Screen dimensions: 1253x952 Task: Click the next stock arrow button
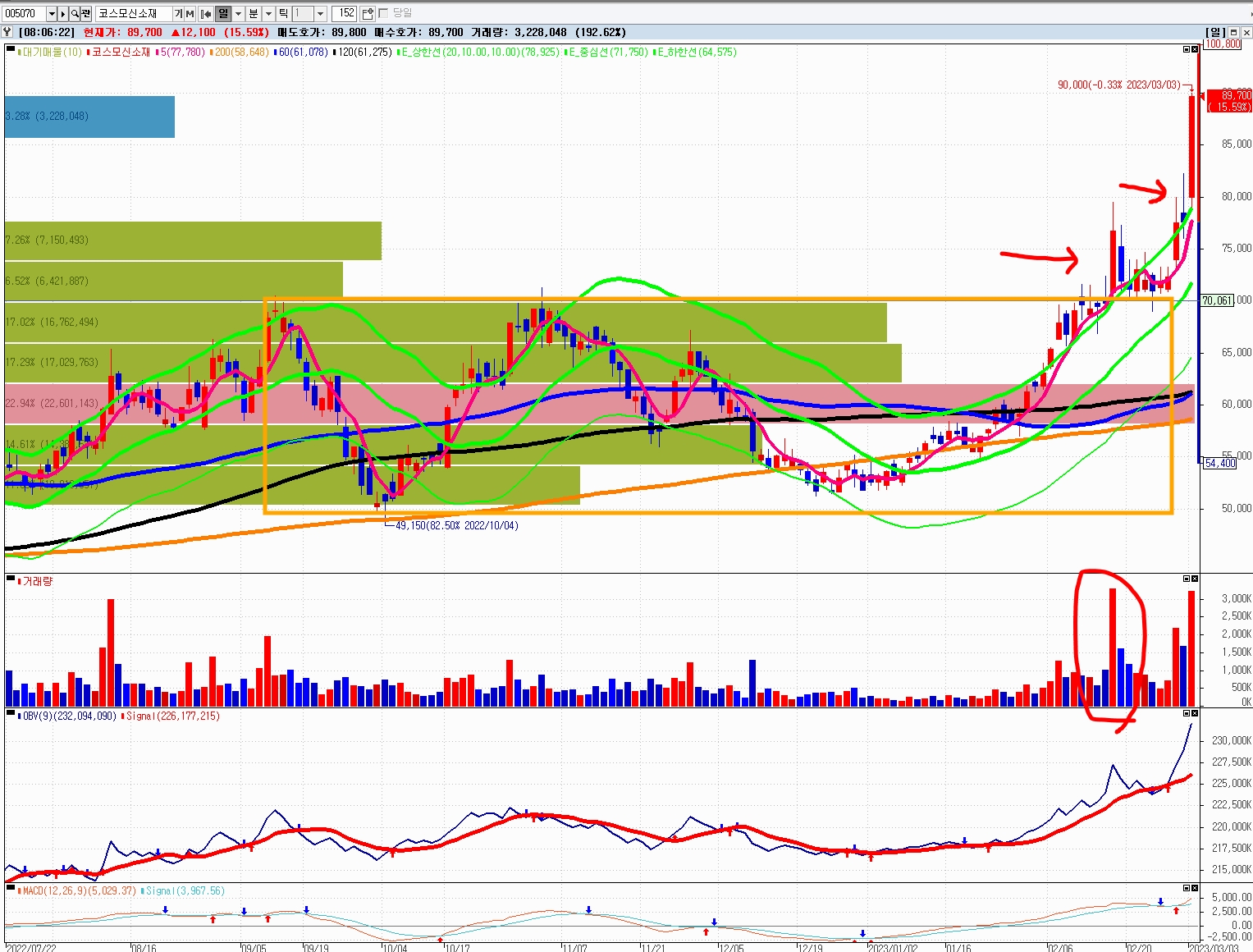[63, 14]
